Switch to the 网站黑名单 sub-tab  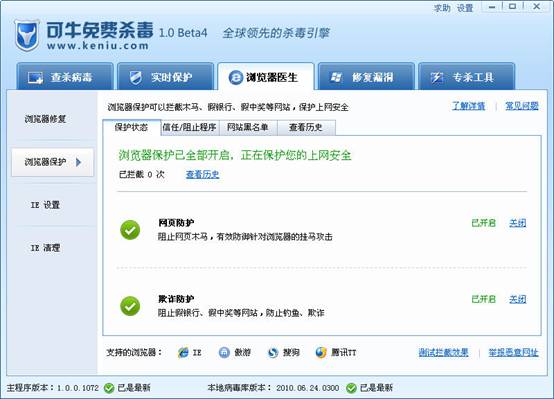[x=248, y=128]
